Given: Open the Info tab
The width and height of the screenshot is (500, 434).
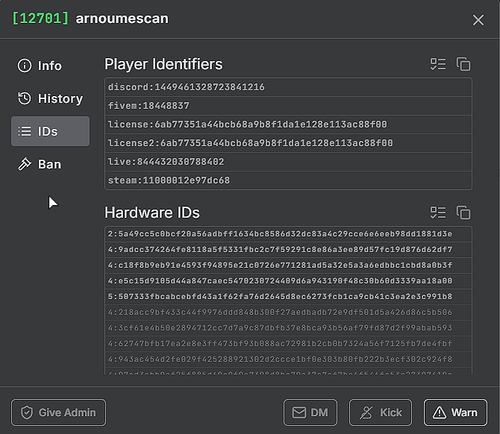Looking at the screenshot, I should click(50, 66).
